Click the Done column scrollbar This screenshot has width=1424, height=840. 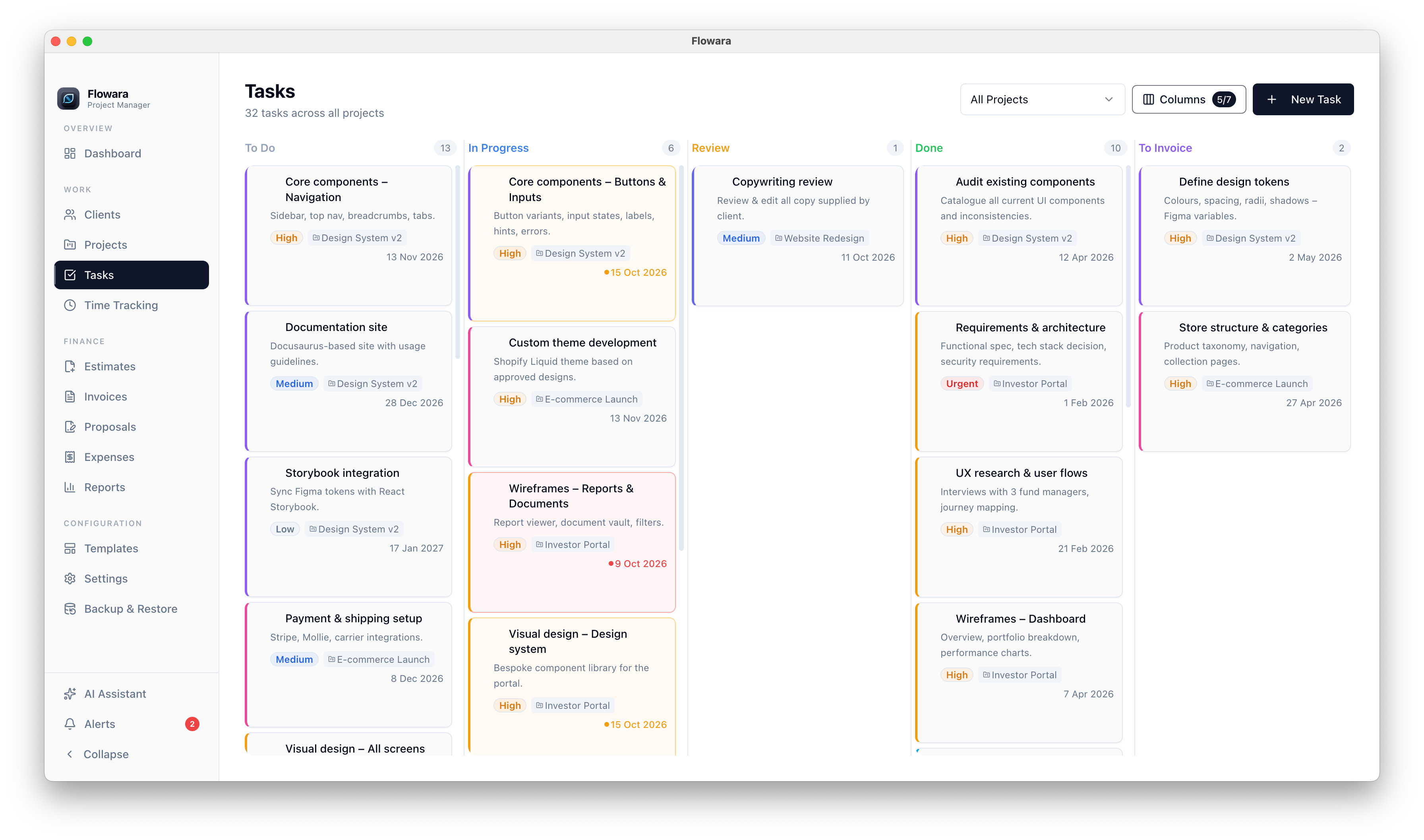[1128, 286]
